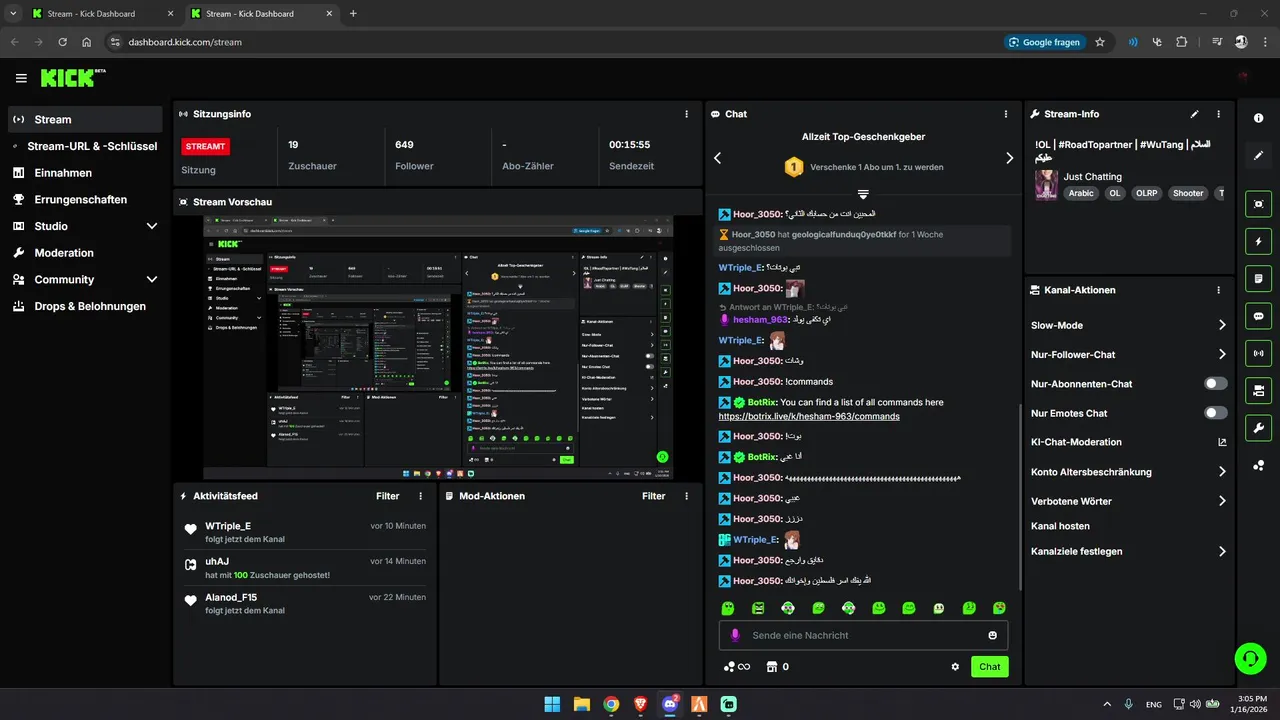
Task: Open Aktivitätsfeed three-dot options menu
Action: point(420,496)
